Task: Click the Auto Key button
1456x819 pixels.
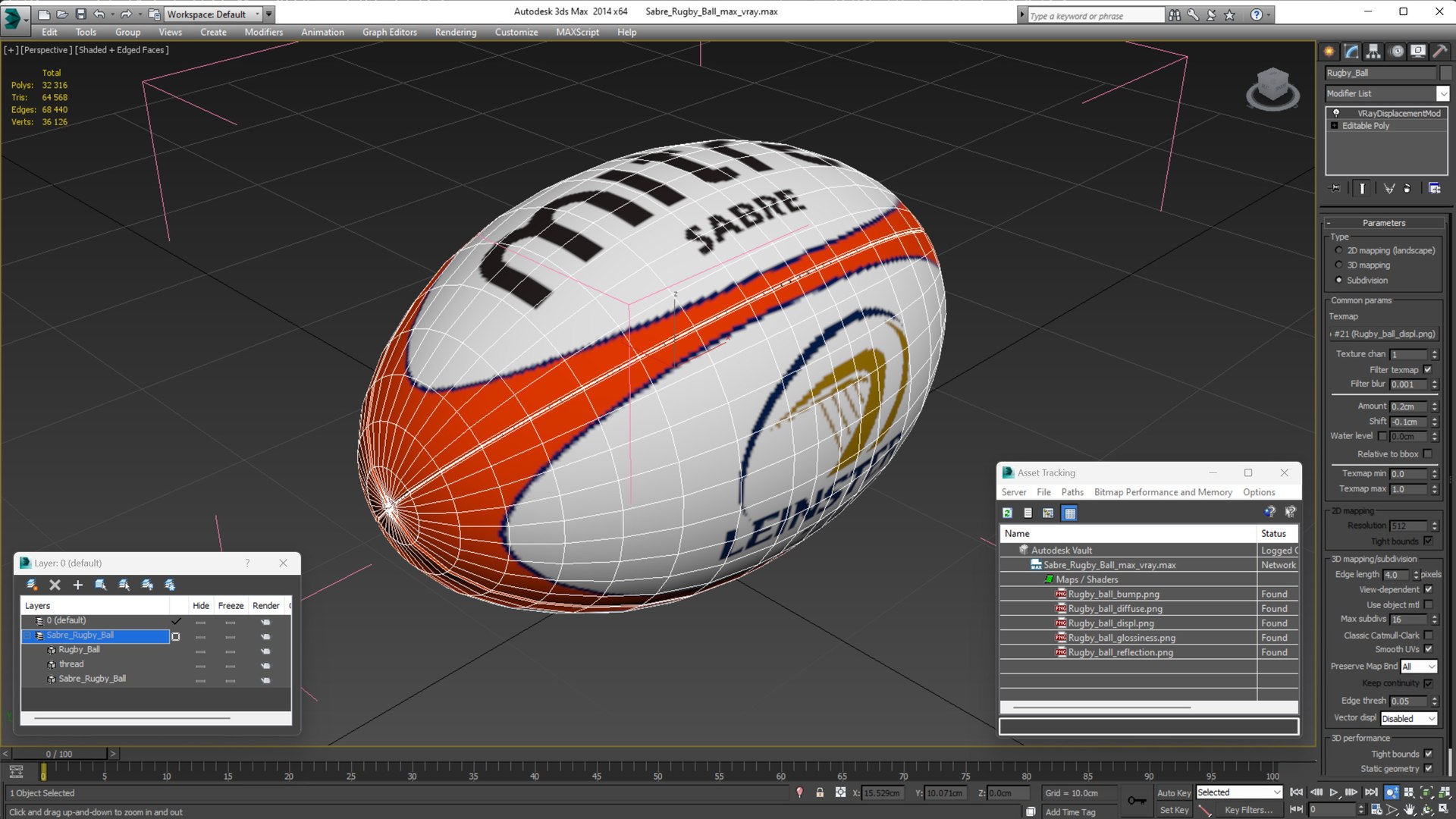Action: tap(1173, 792)
